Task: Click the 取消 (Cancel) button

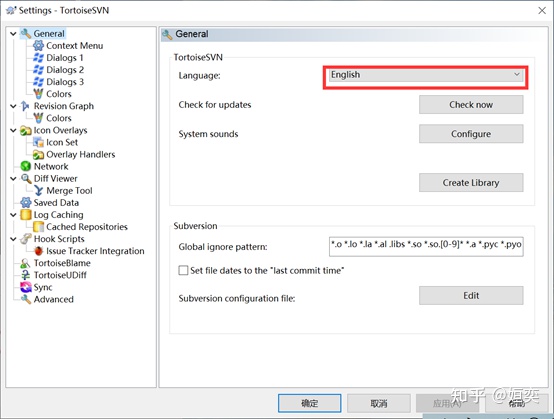Action: click(379, 403)
